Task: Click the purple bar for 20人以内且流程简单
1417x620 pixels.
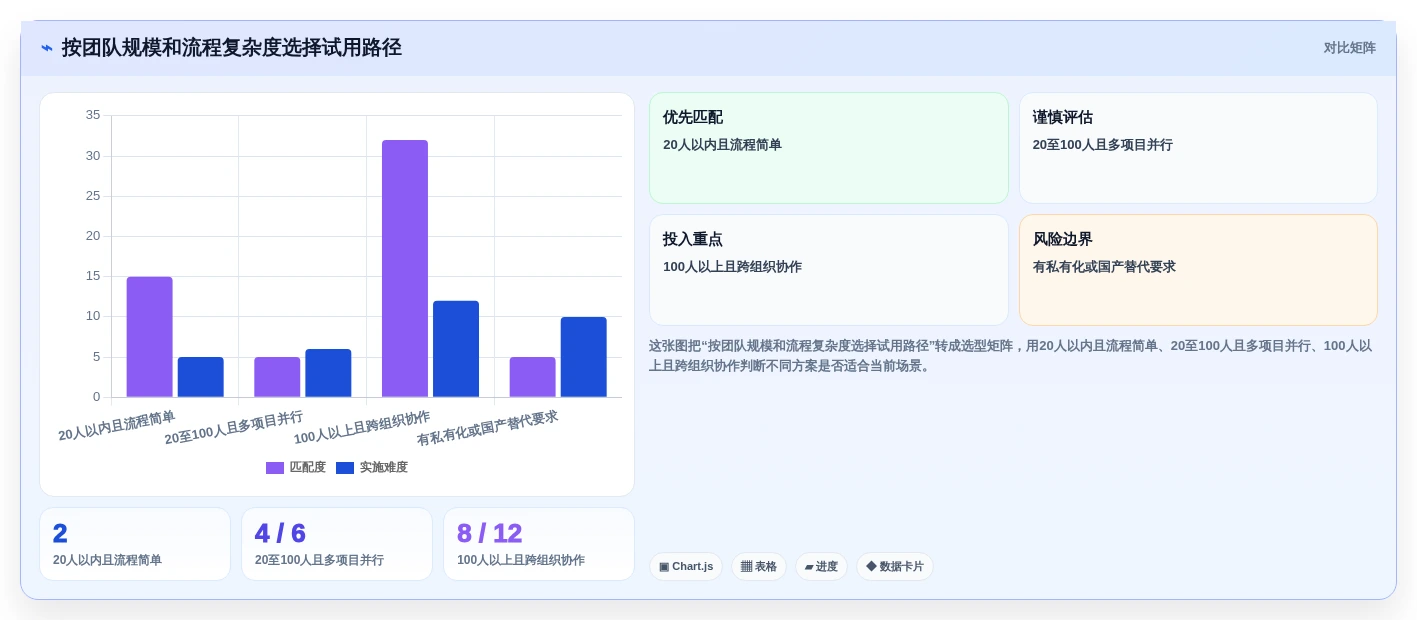Action: pos(150,337)
